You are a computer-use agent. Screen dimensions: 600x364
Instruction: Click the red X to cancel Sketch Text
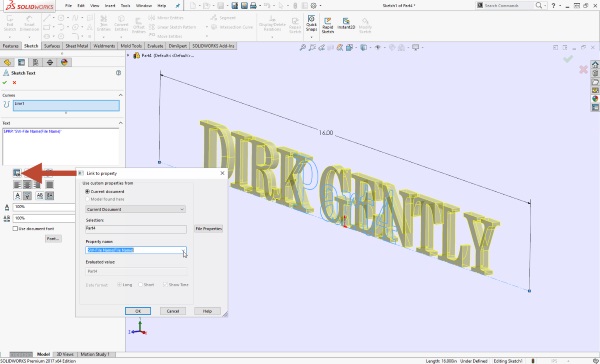[x=15, y=83]
